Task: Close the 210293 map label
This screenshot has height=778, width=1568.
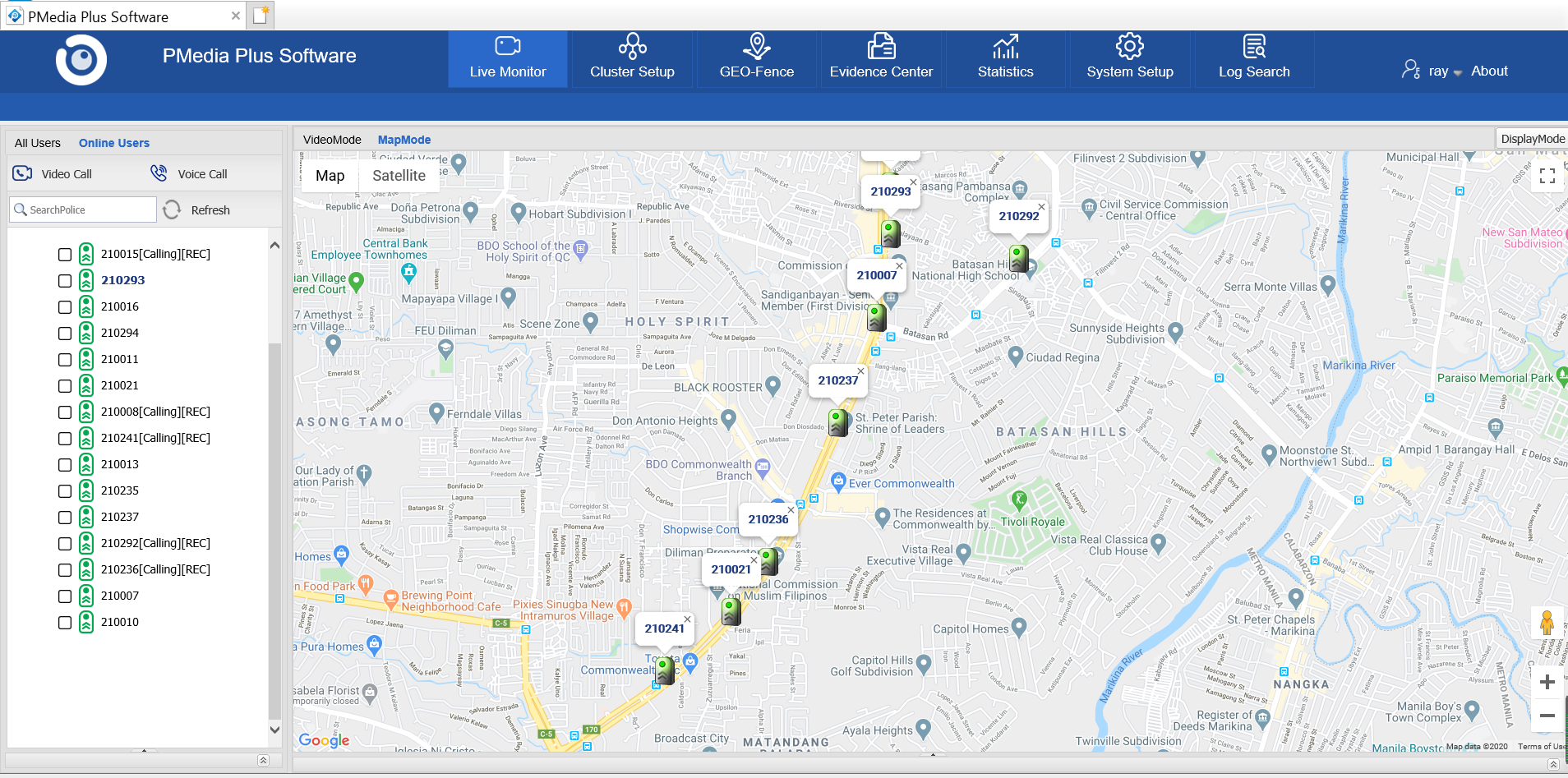Action: 913,182
